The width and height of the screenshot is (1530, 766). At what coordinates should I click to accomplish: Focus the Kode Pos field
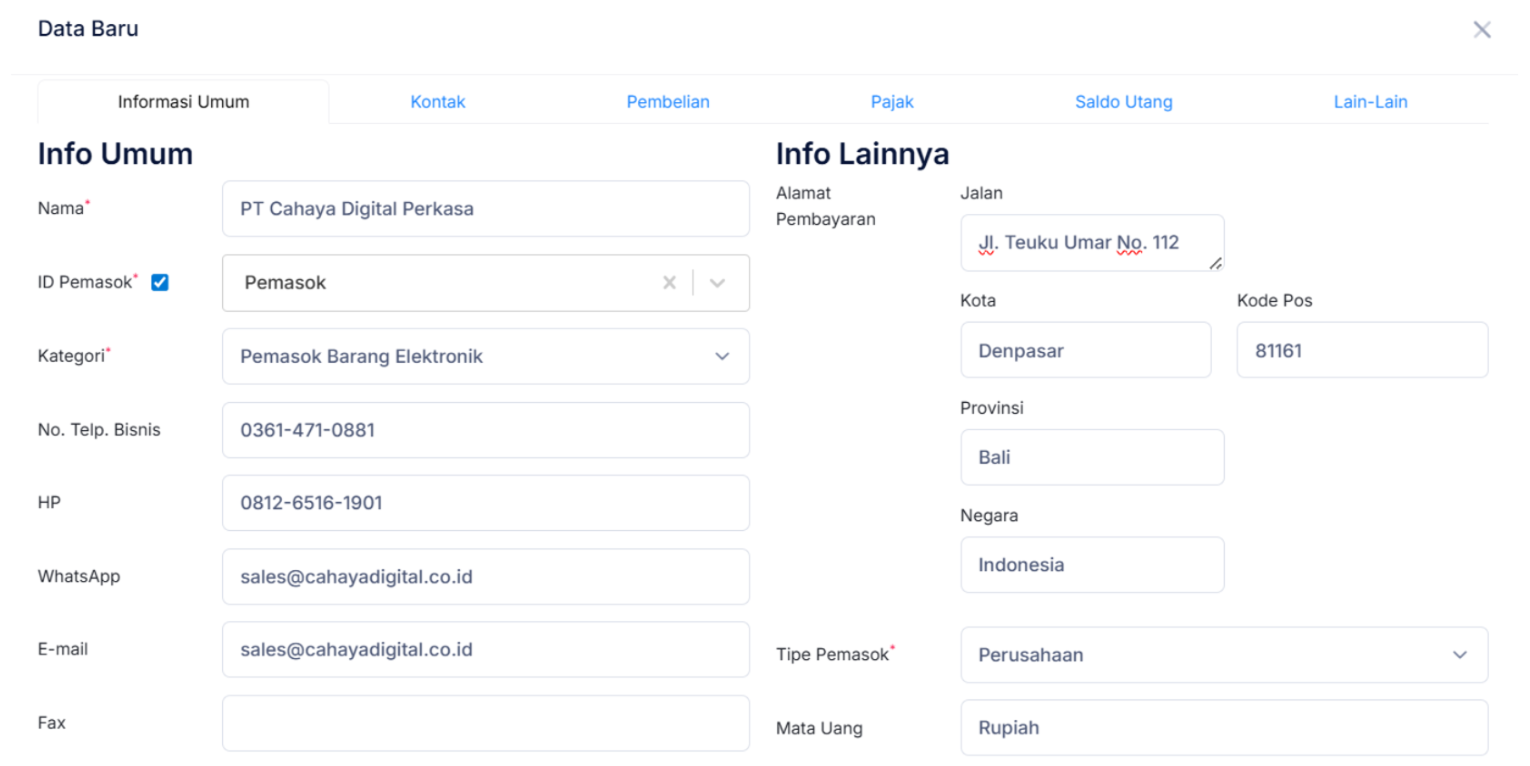[1361, 350]
